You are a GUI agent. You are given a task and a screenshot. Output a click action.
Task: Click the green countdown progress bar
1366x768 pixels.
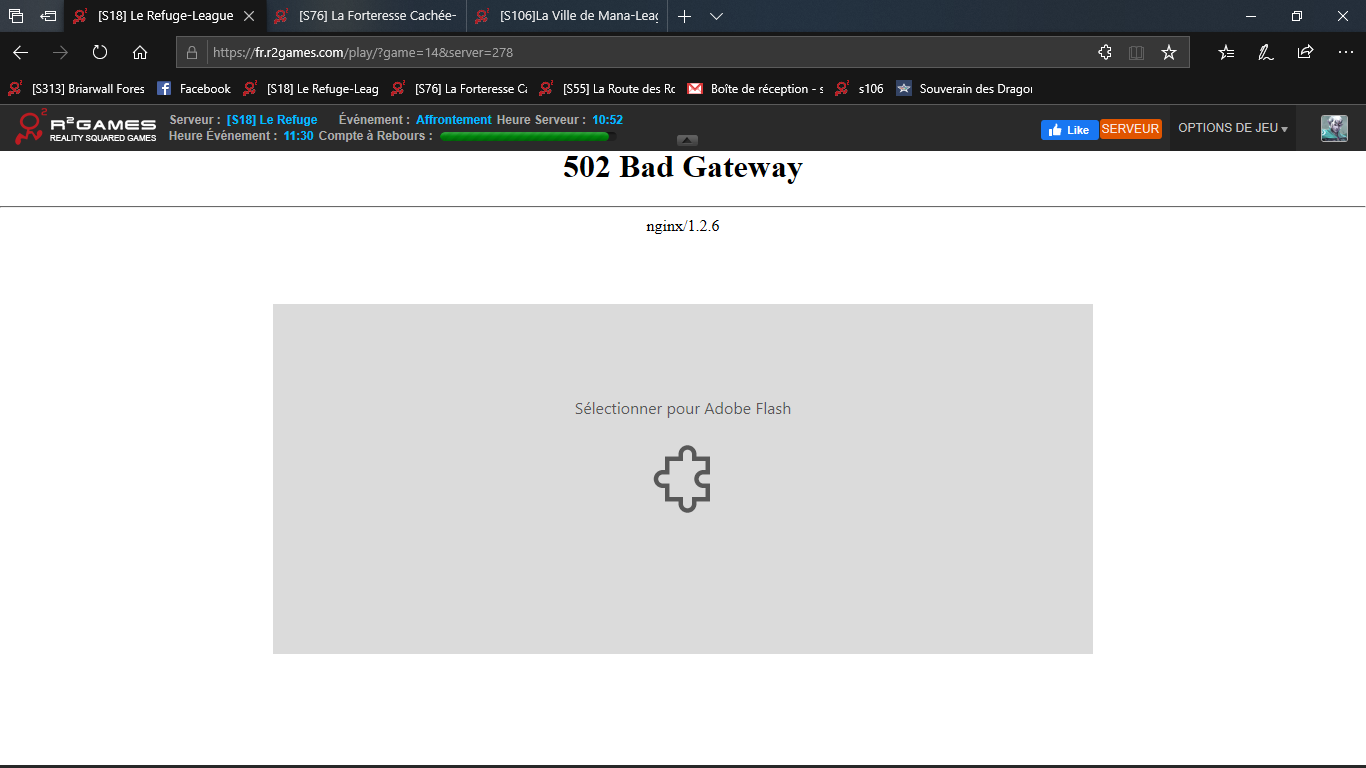(526, 136)
